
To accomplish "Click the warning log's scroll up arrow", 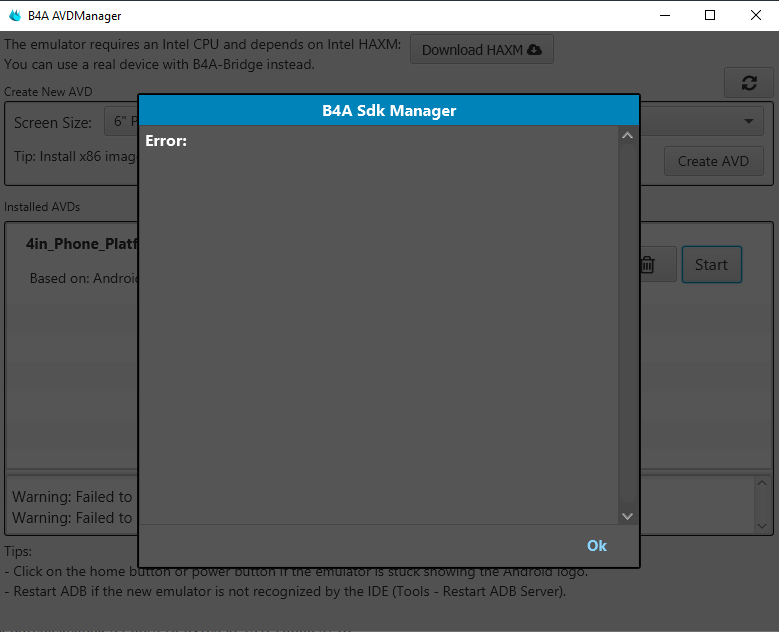I will click(x=762, y=482).
